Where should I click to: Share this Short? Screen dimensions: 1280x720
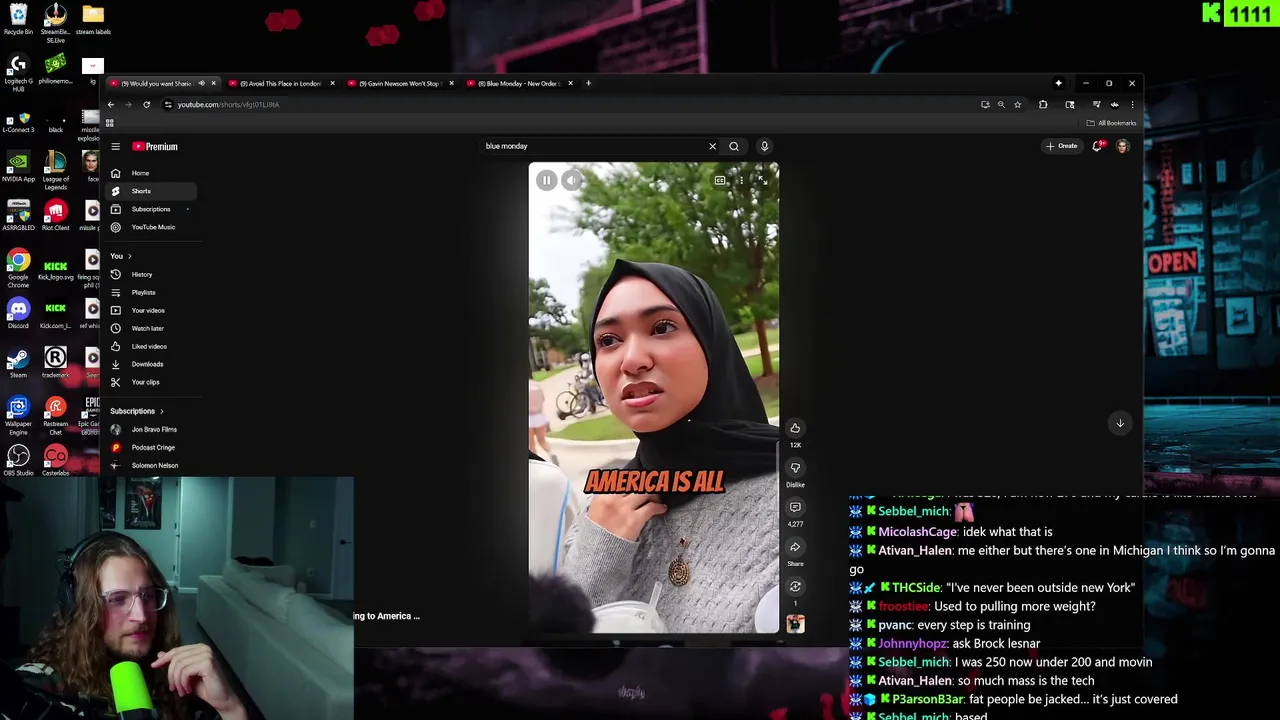pyautogui.click(x=795, y=547)
